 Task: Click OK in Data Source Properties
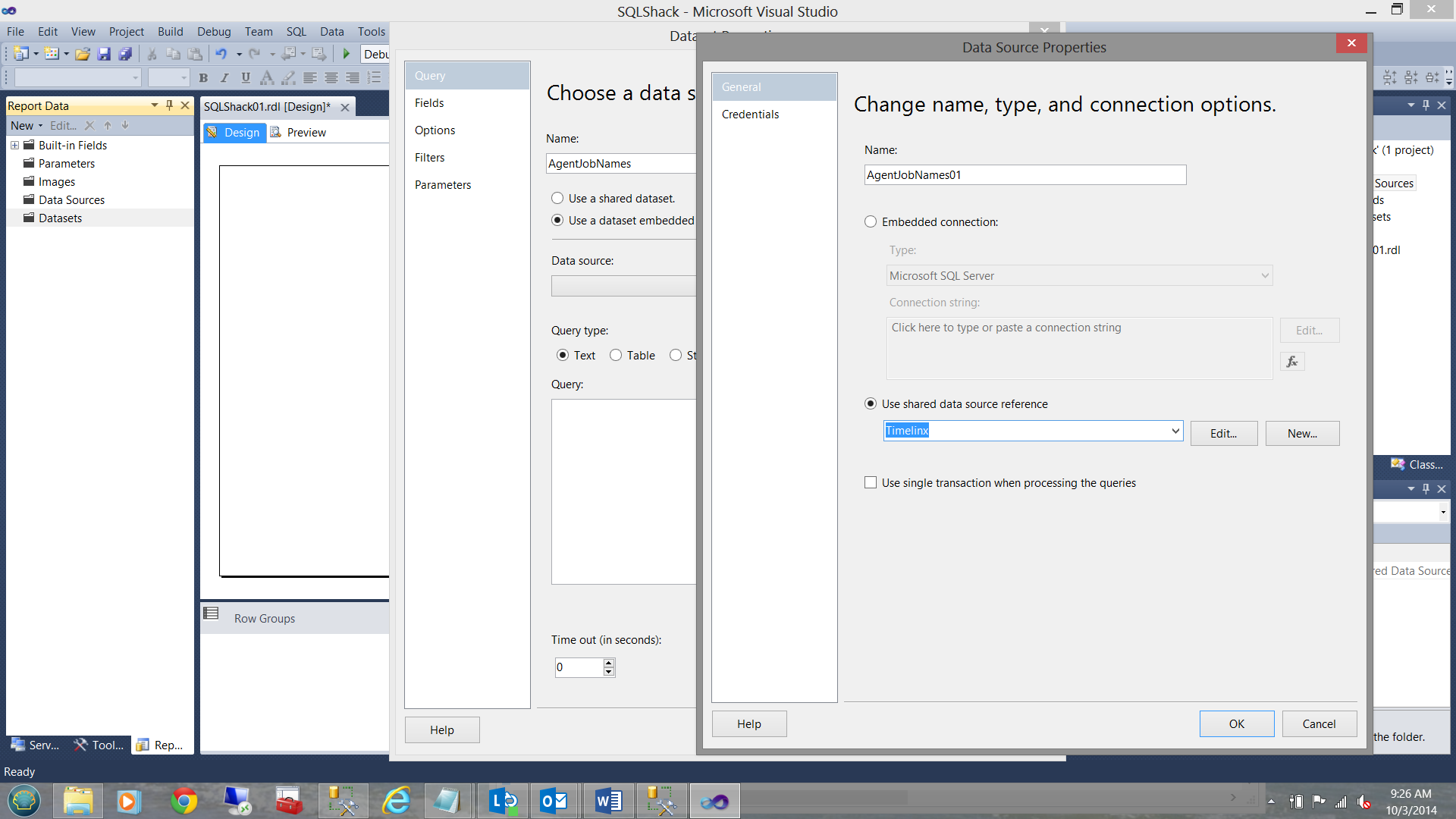[x=1236, y=724]
